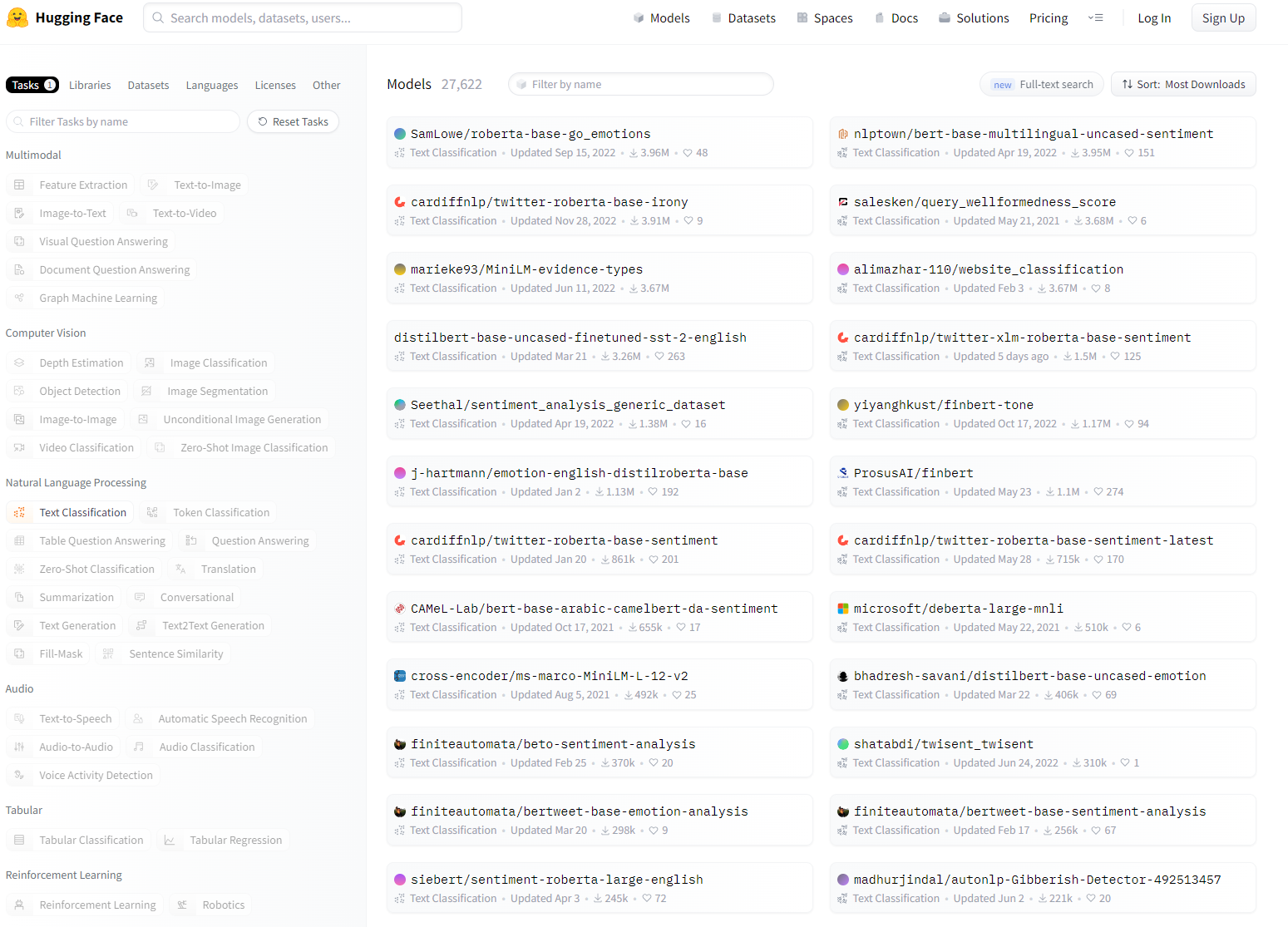Toggle the Feature Extraction task filter
The height and width of the screenshot is (927, 1288).
[x=71, y=185]
